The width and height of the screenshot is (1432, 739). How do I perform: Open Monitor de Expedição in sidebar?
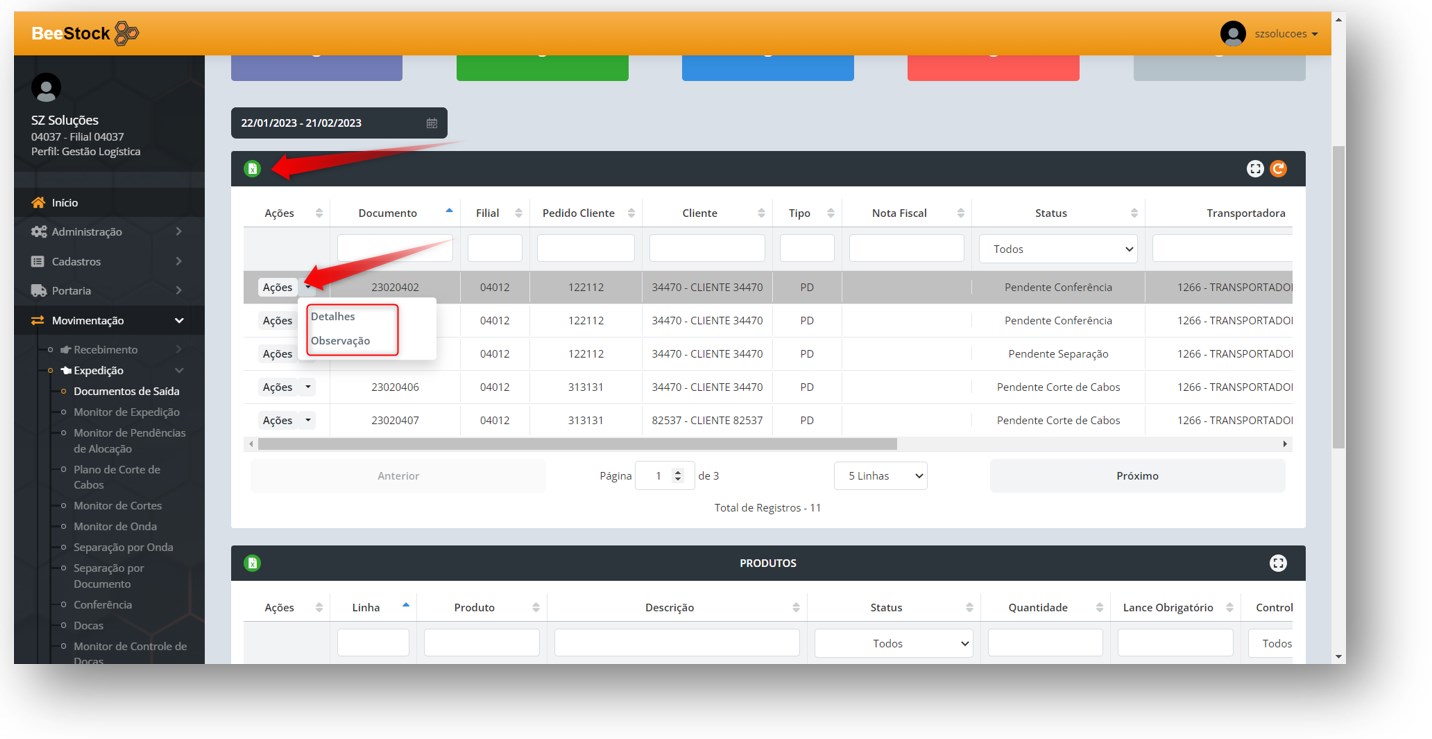pos(126,412)
